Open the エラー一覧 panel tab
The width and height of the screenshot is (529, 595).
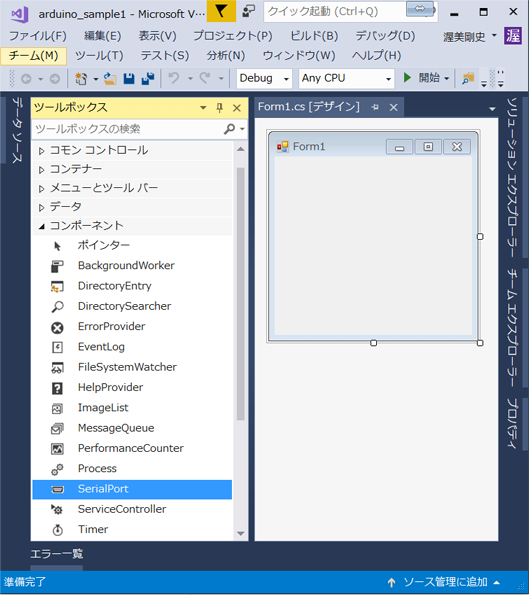pyautogui.click(x=57, y=554)
